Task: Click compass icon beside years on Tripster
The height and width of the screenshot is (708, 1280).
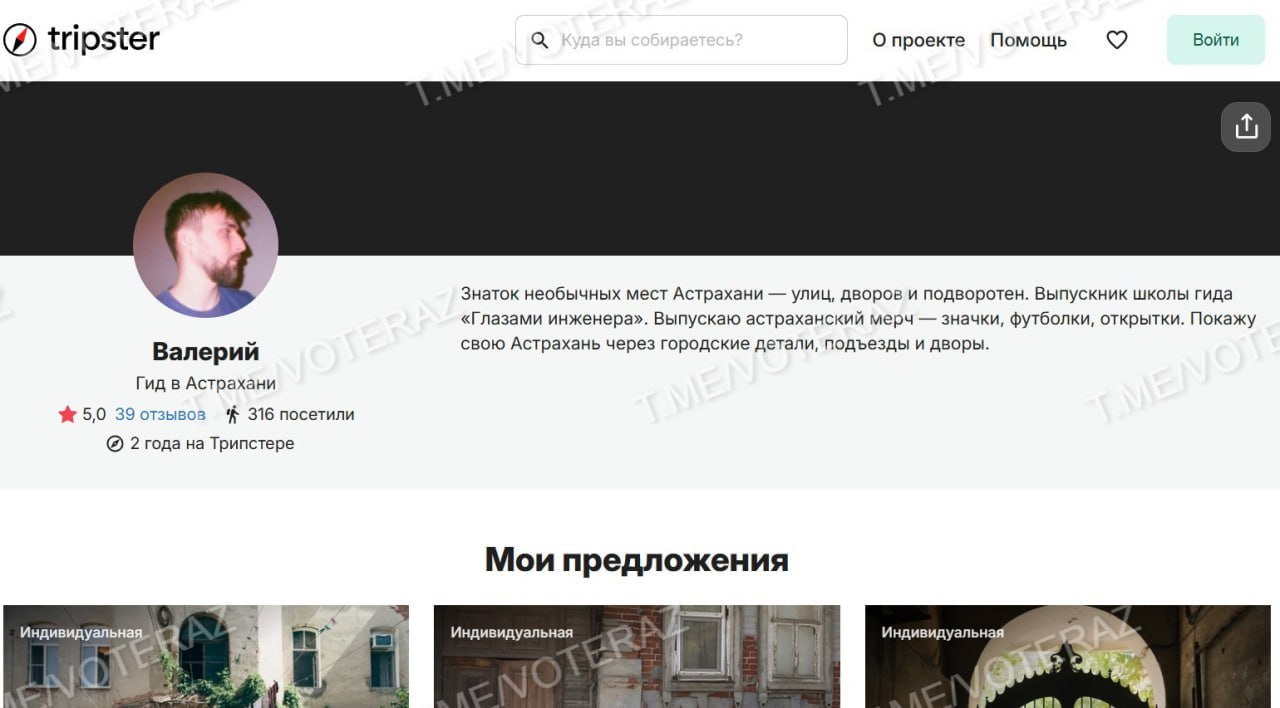Action: tap(115, 443)
